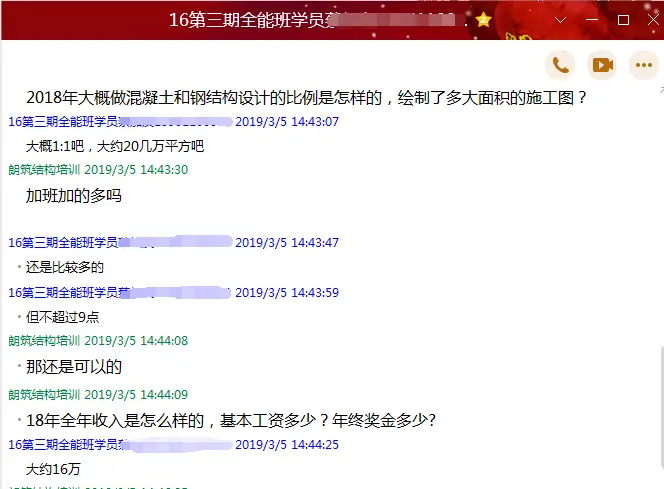Click the message about 18年全年收入

pos(231,420)
